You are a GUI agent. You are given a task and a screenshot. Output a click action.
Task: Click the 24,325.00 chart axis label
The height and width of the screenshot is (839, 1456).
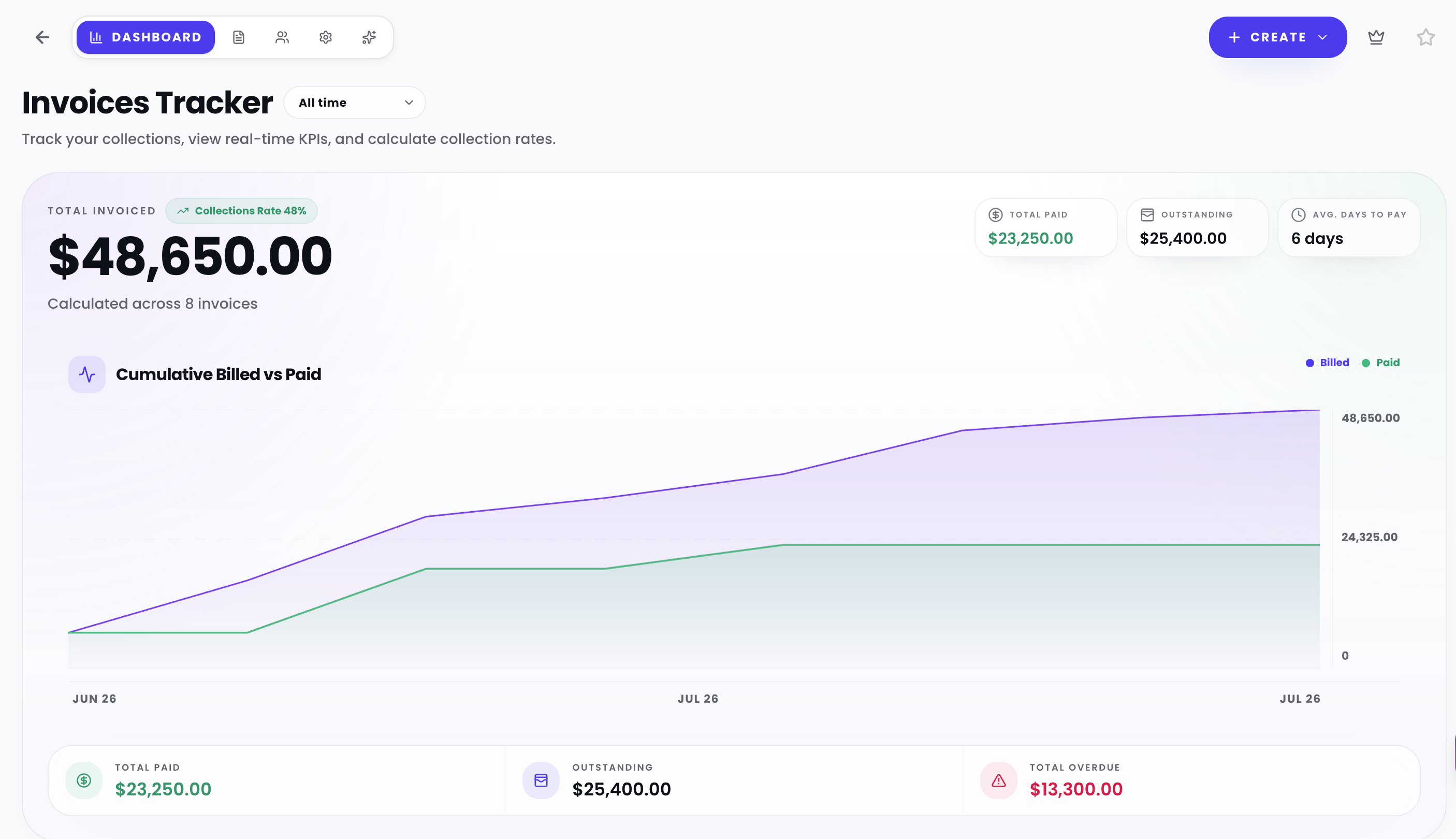(1369, 537)
